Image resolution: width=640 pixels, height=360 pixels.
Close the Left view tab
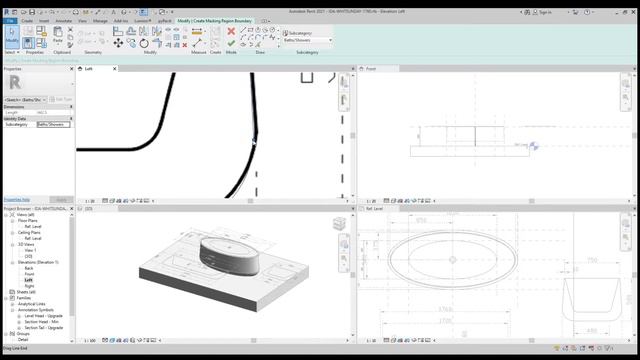[115, 69]
